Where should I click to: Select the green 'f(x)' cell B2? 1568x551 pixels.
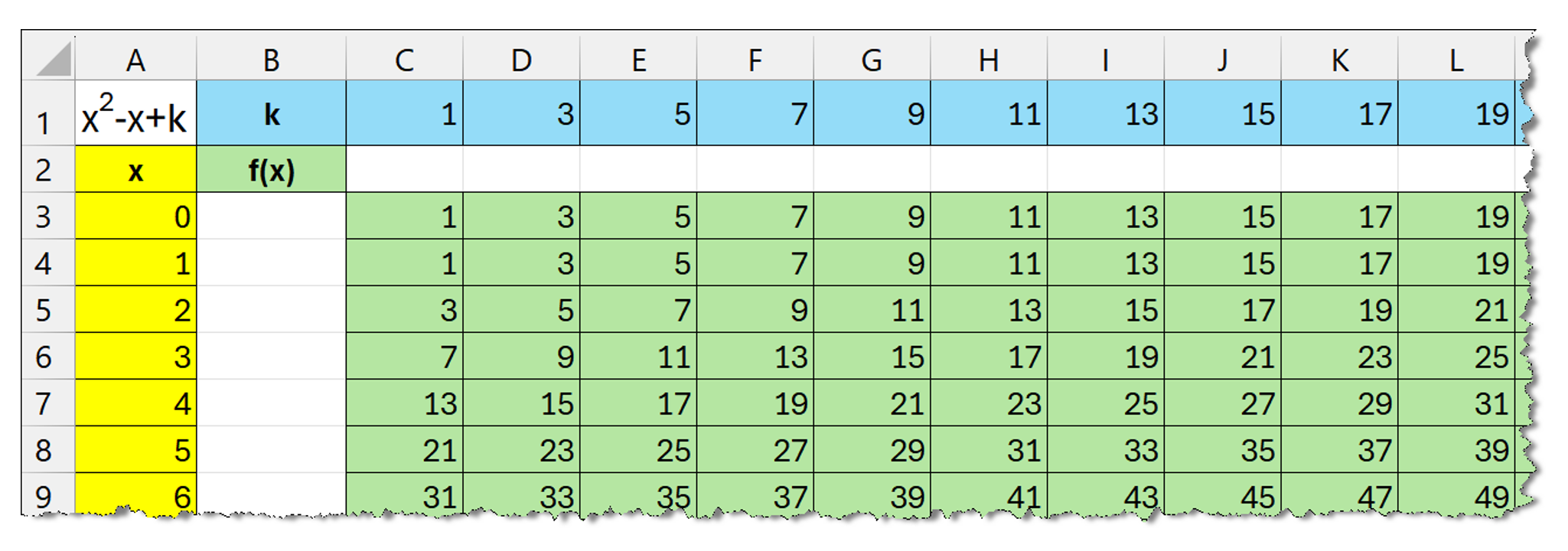[x=271, y=170]
